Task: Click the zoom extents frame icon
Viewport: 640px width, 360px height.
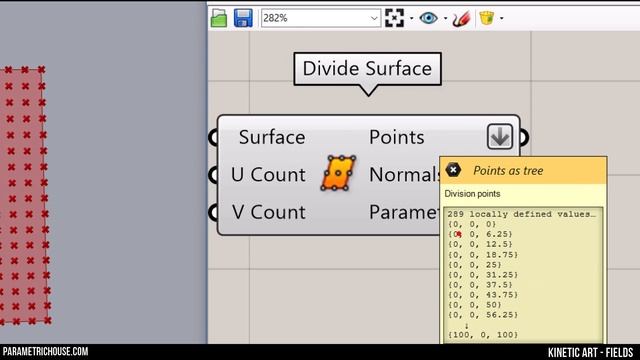Action: (x=394, y=18)
